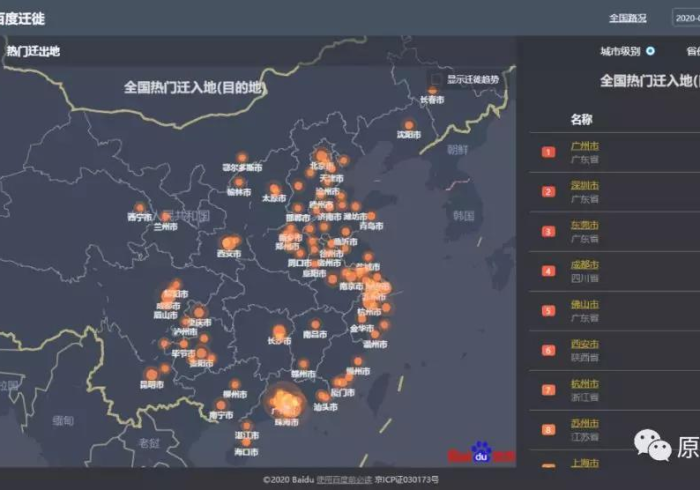Click the 京ICP证030173号 footer text
The width and height of the screenshot is (700, 490).
coord(407,480)
